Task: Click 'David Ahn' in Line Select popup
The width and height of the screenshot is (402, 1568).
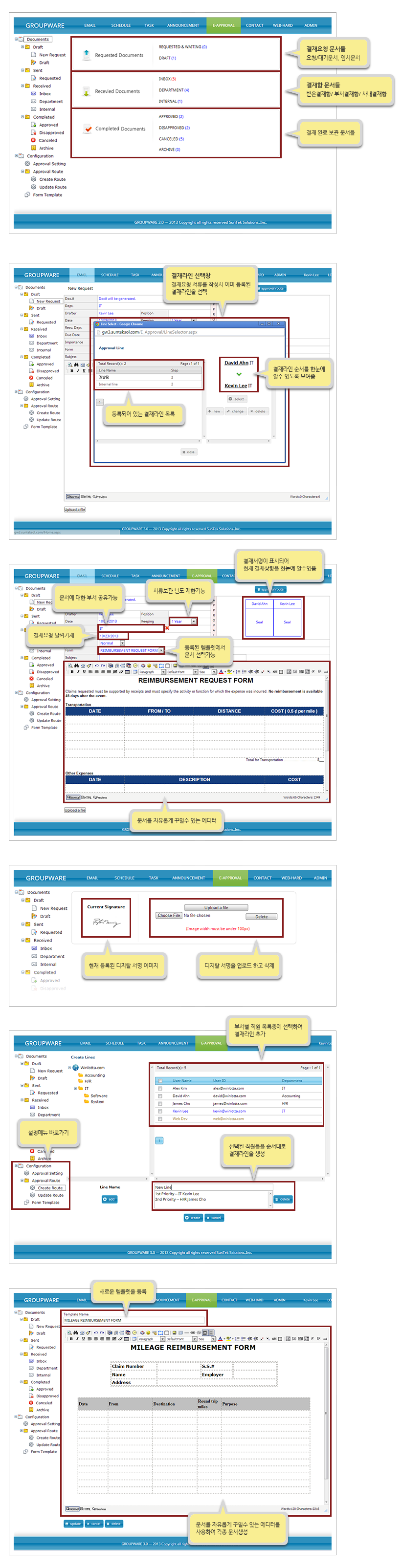Action: [x=236, y=363]
